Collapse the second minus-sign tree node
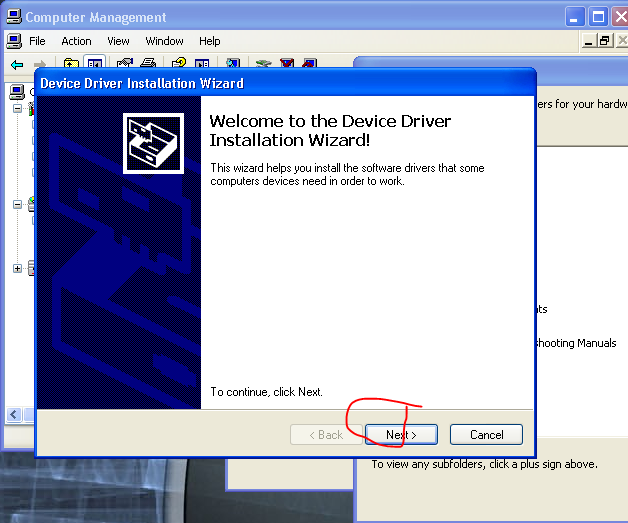The image size is (628, 523). coord(17,204)
